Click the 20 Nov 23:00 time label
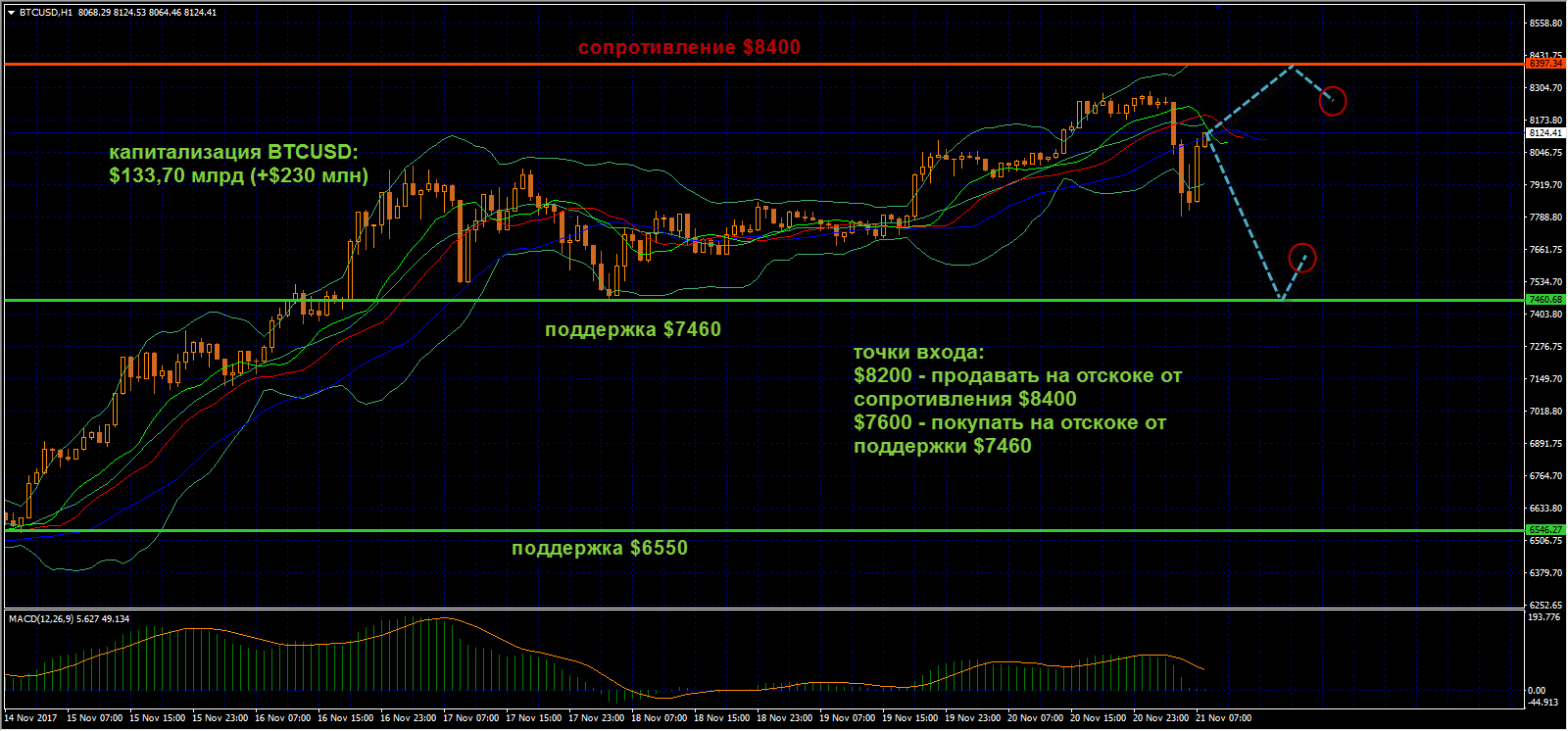1568x731 pixels. click(1160, 718)
